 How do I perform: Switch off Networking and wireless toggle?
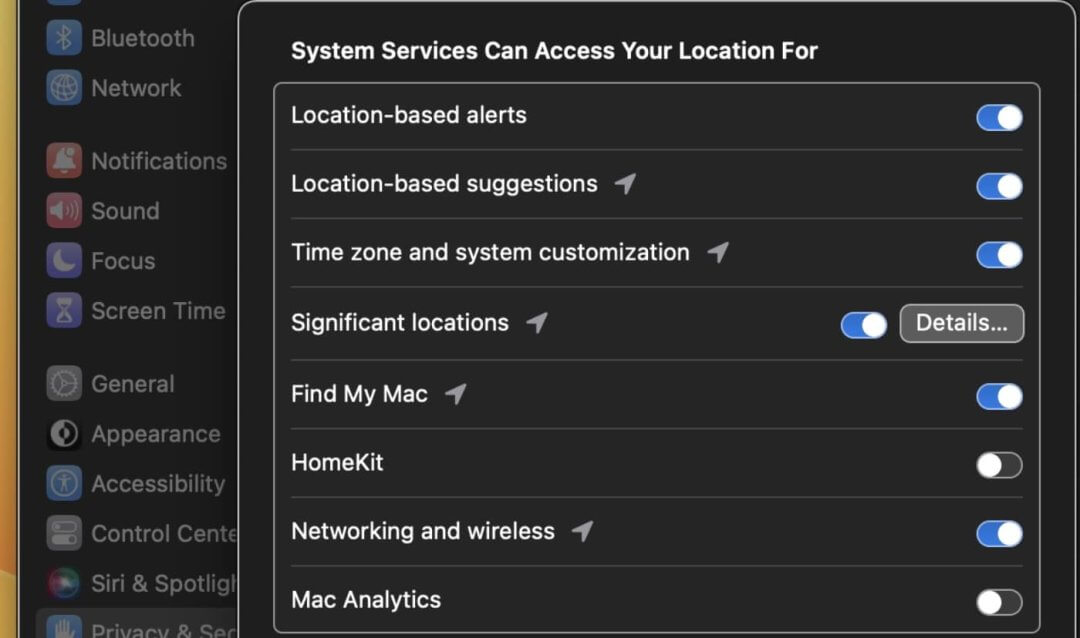[999, 533]
